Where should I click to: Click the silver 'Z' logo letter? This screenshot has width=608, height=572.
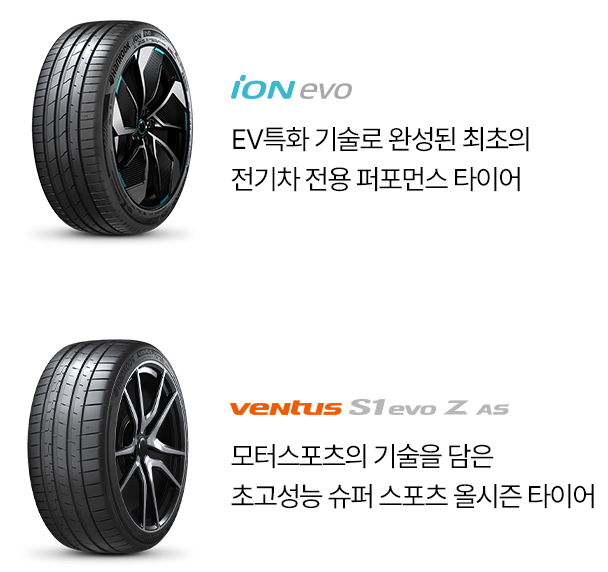tap(456, 408)
